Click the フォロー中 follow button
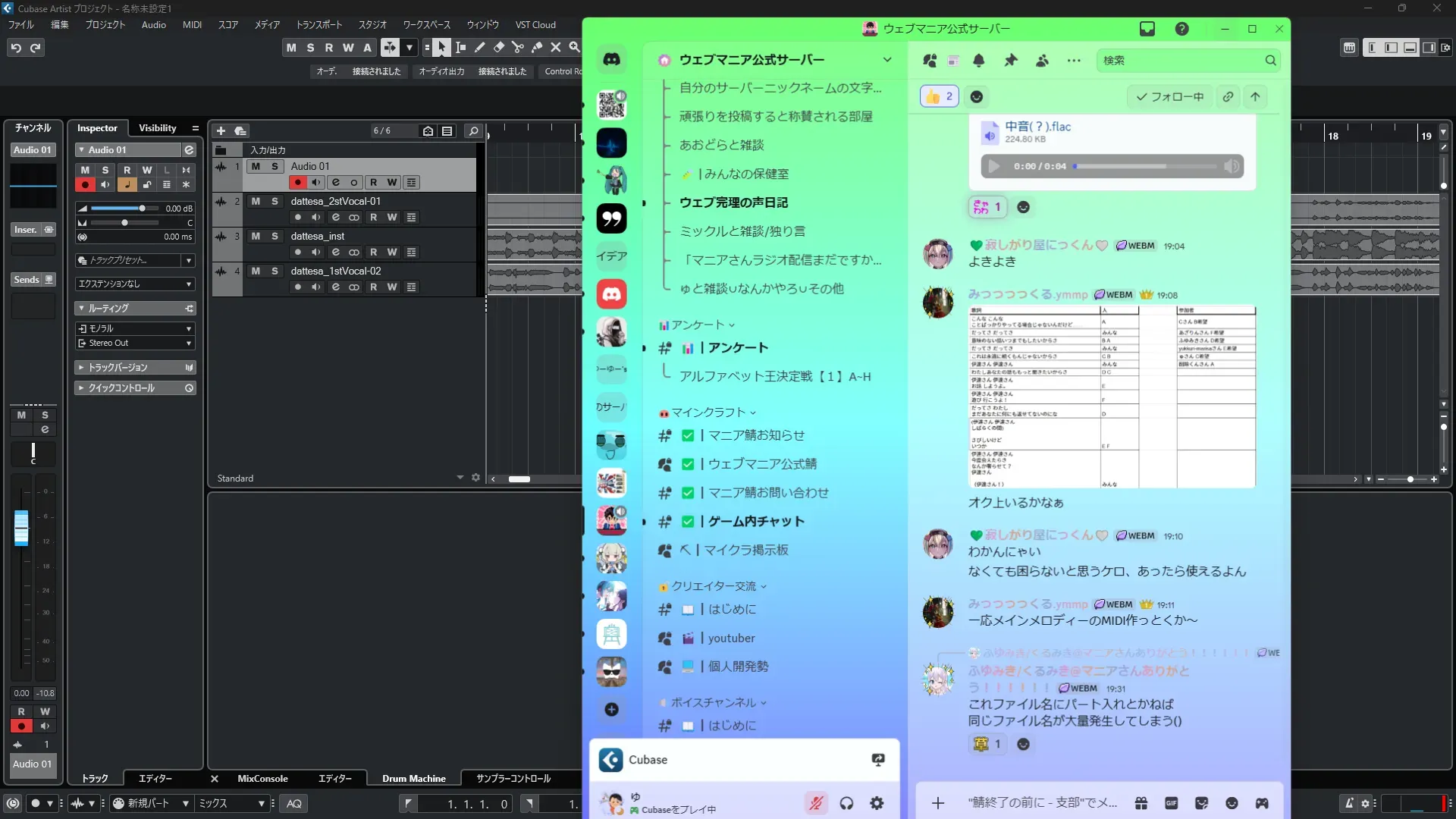This screenshot has width=1456, height=819. click(1169, 96)
